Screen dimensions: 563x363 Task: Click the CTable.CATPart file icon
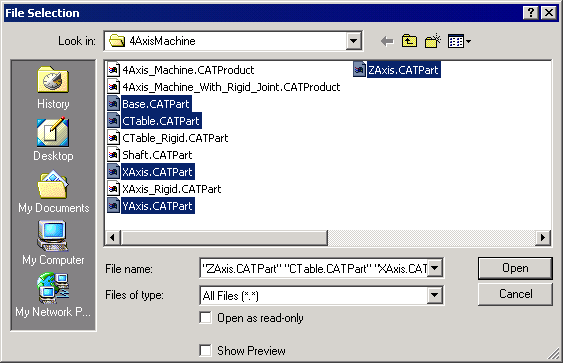tap(113, 121)
